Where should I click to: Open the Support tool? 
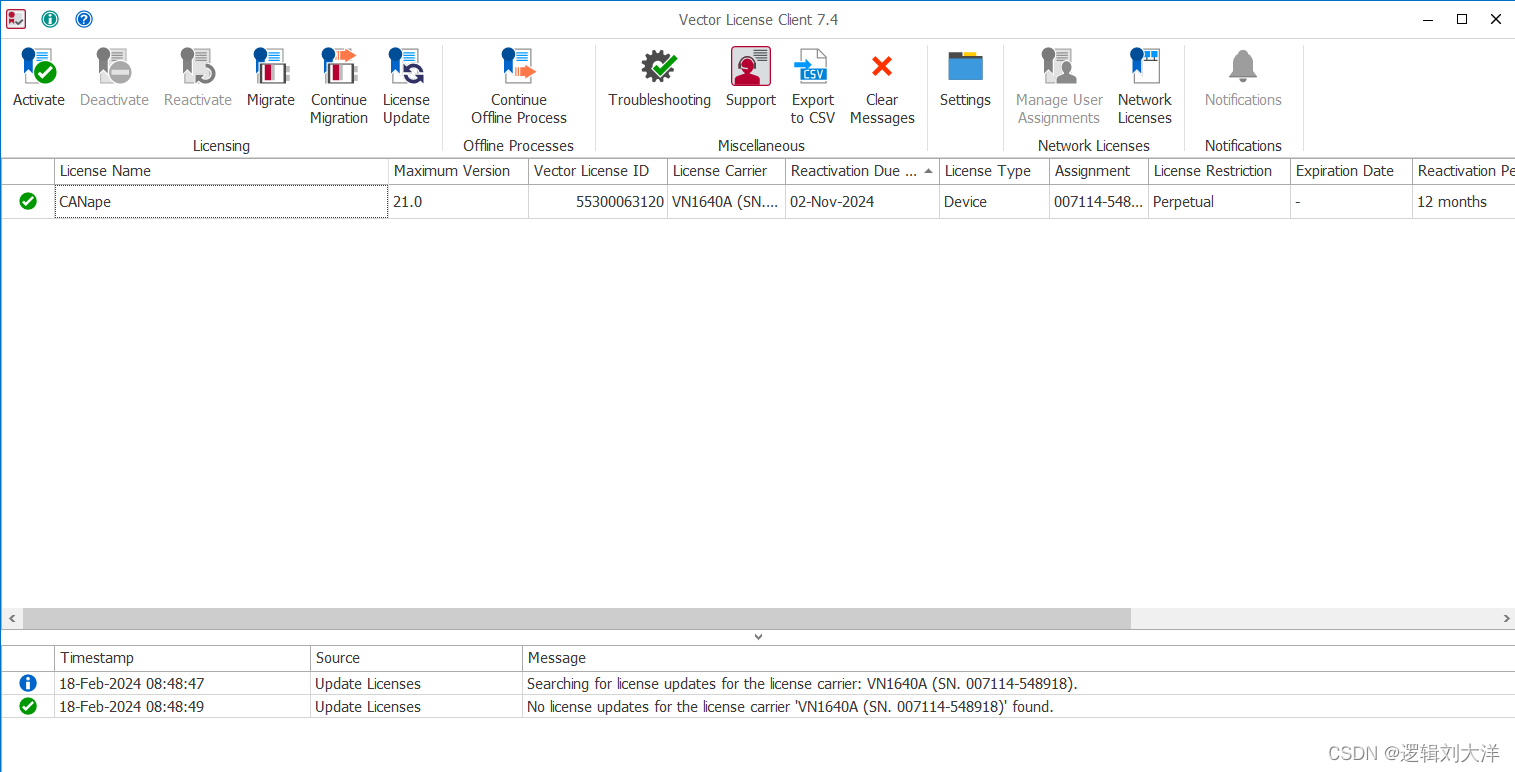click(x=751, y=78)
